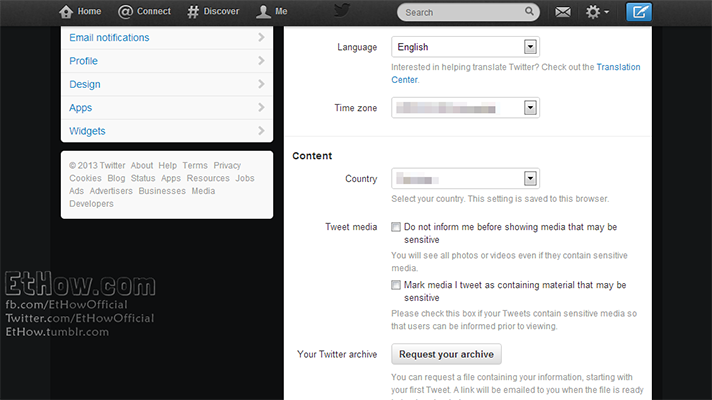The width and height of the screenshot is (712, 400).
Task: Click the Connect @ icon
Action: point(125,12)
